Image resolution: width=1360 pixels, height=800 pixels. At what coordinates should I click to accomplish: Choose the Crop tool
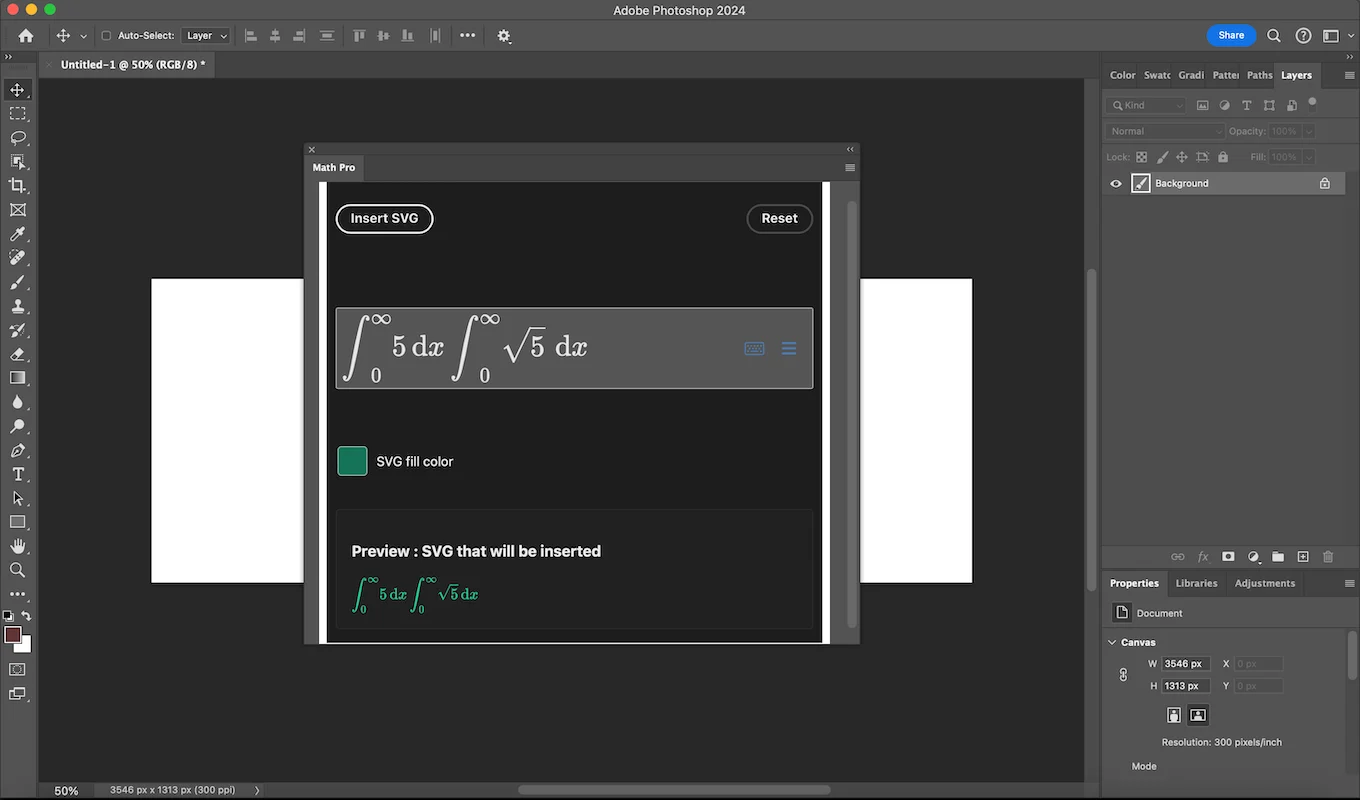(18, 186)
